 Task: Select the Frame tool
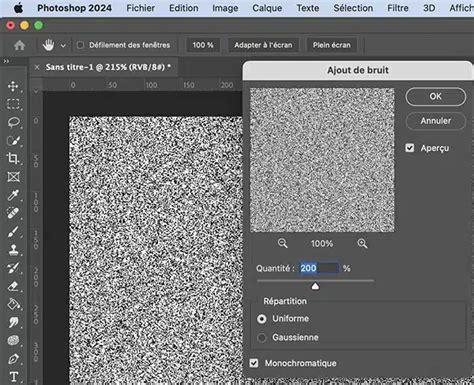13,177
